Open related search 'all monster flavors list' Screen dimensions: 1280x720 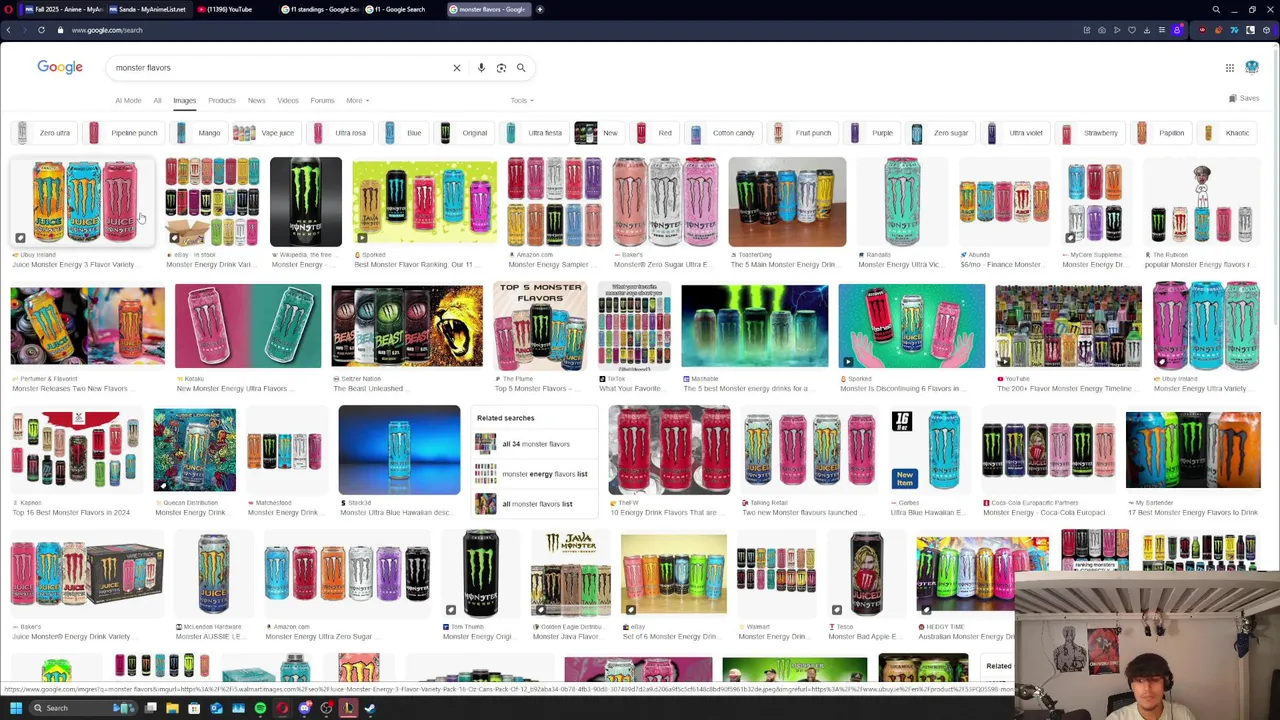[x=534, y=504]
